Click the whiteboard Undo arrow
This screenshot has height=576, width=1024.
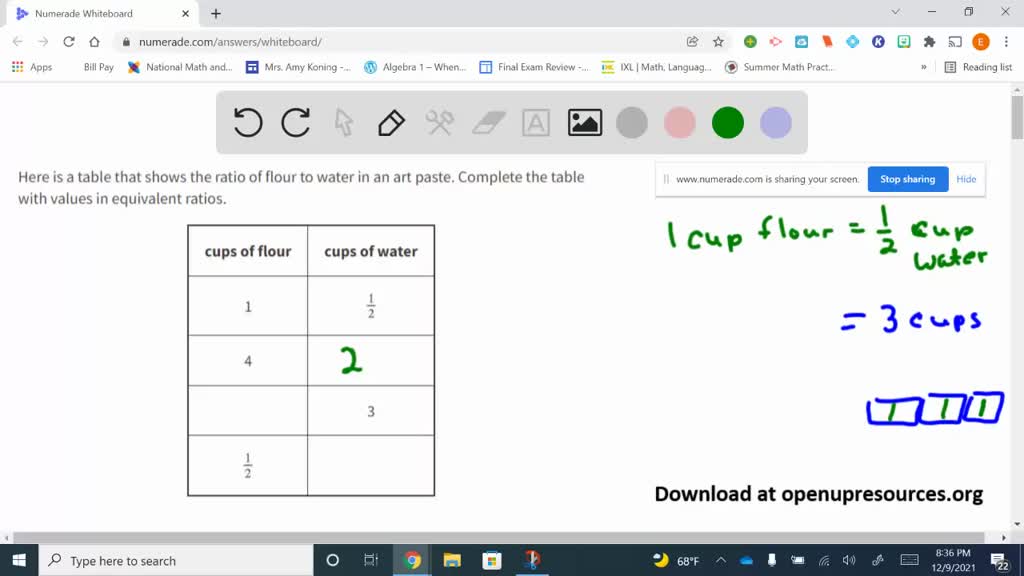tap(248, 123)
